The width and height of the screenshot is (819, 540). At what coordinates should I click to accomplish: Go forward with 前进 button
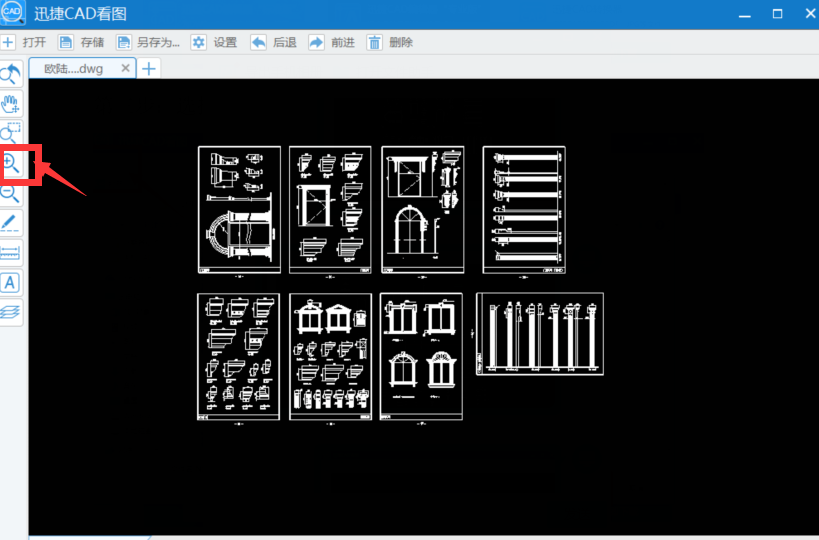pos(332,42)
